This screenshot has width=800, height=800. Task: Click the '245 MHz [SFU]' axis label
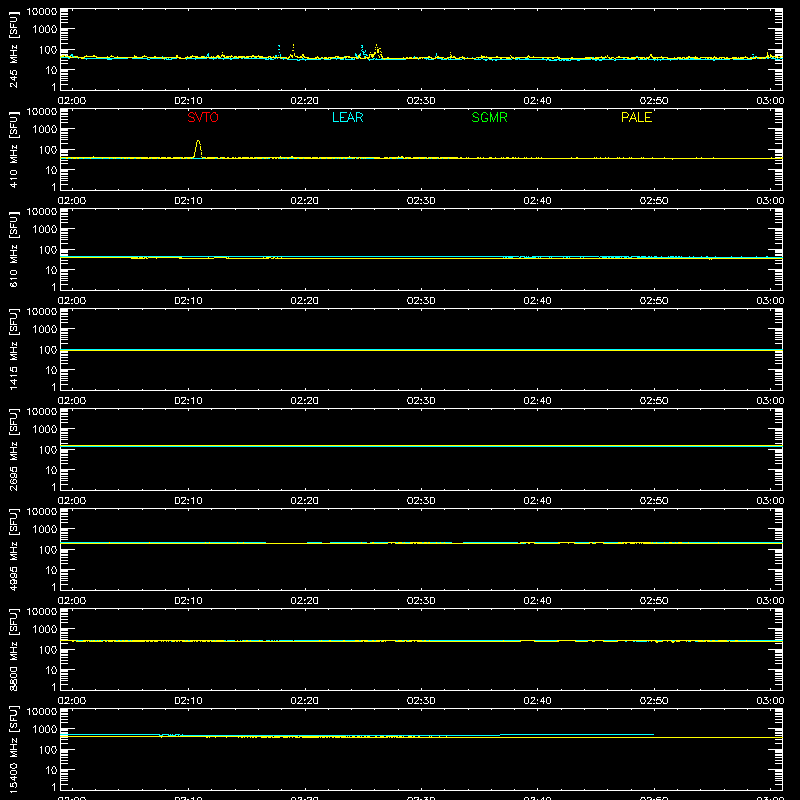pyautogui.click(x=13, y=49)
